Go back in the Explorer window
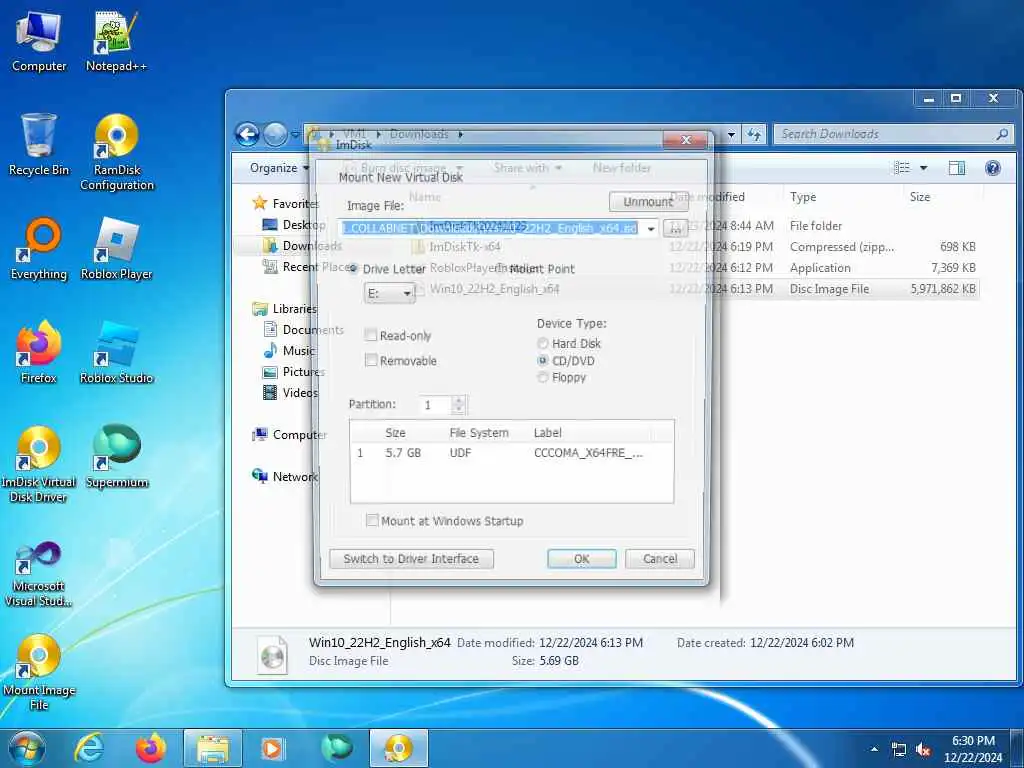1024x768 pixels. point(248,135)
